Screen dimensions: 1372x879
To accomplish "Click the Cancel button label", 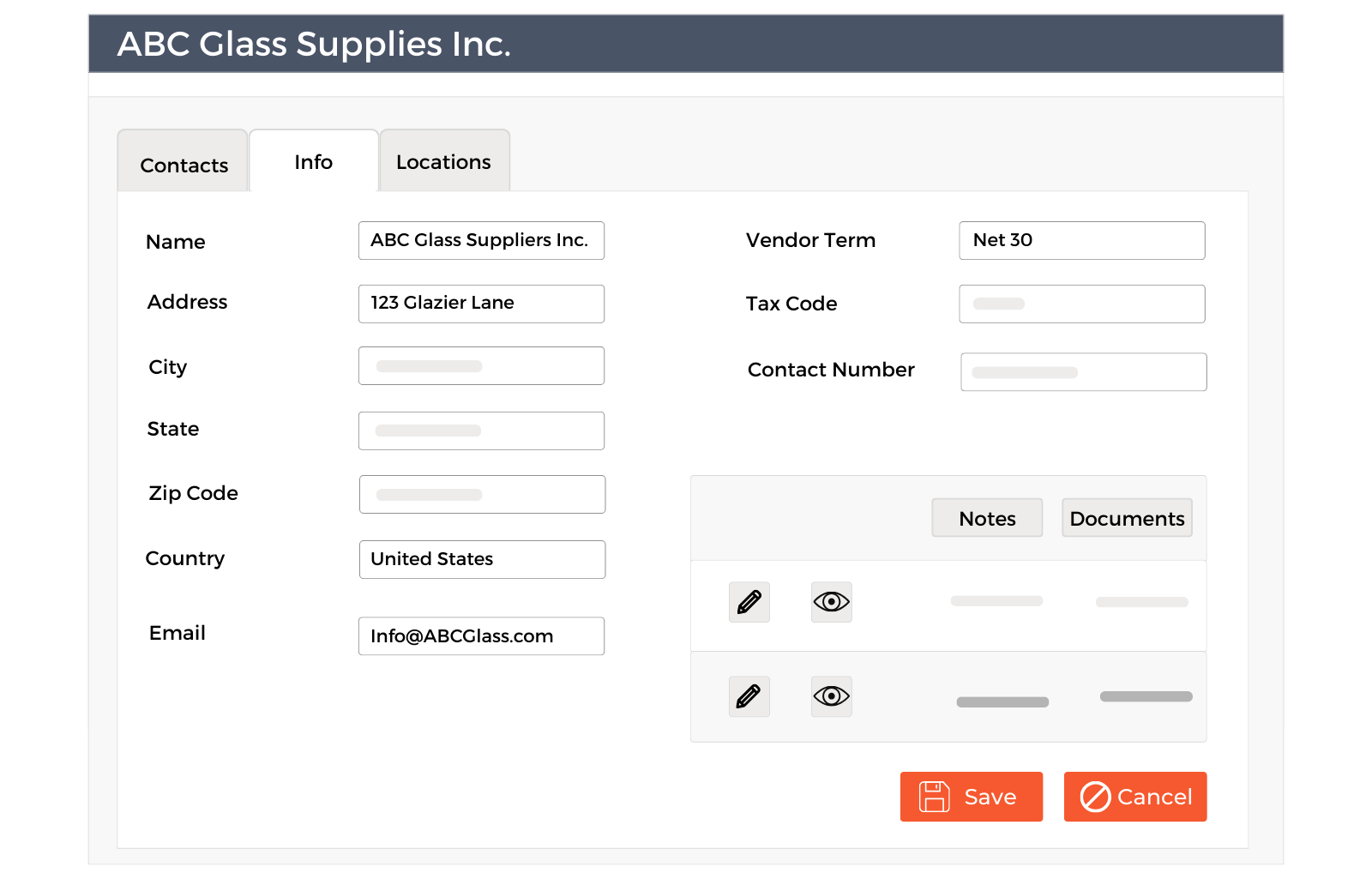I will [1154, 797].
